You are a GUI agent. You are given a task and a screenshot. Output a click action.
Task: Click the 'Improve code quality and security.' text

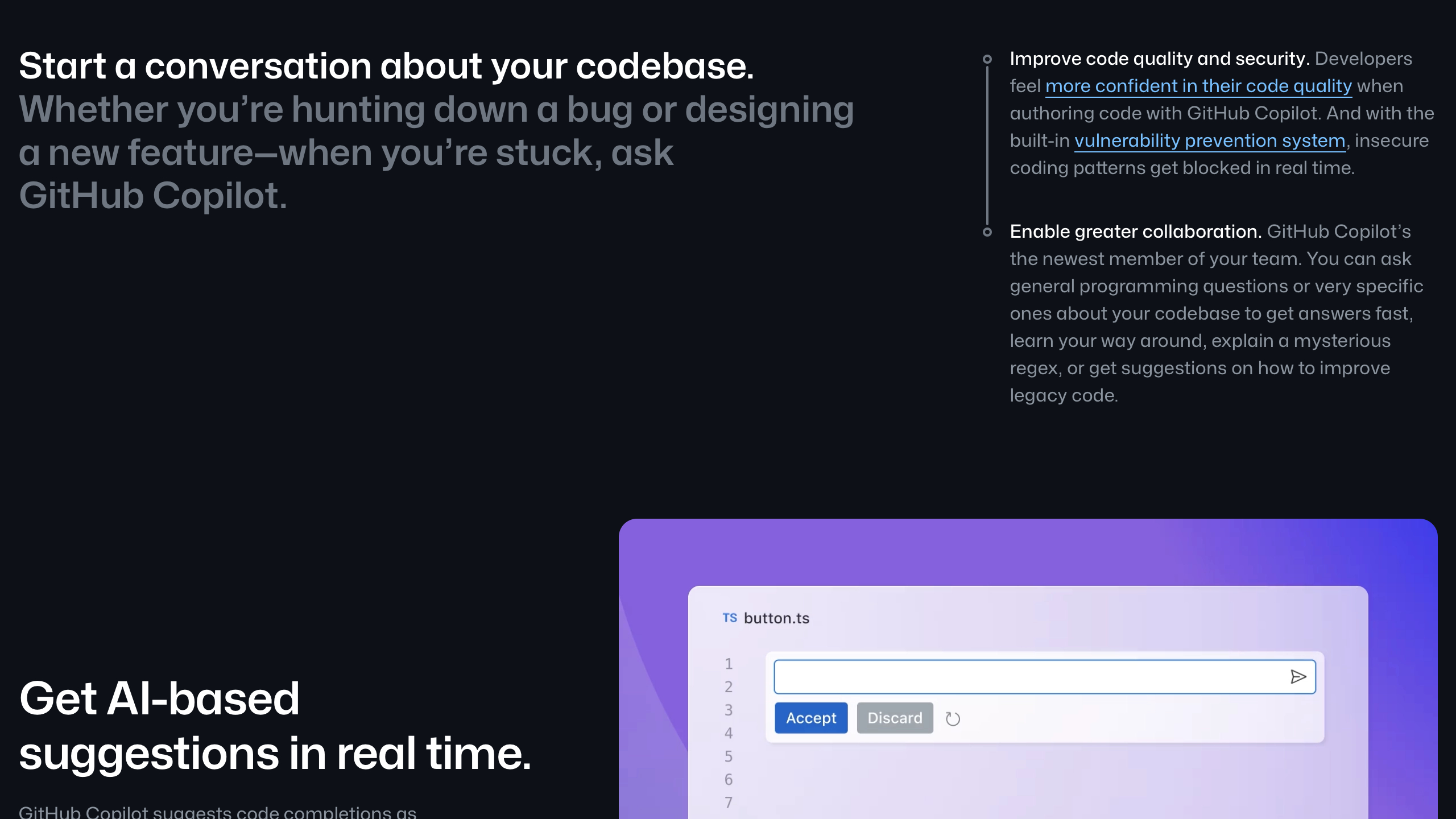[x=1160, y=59]
